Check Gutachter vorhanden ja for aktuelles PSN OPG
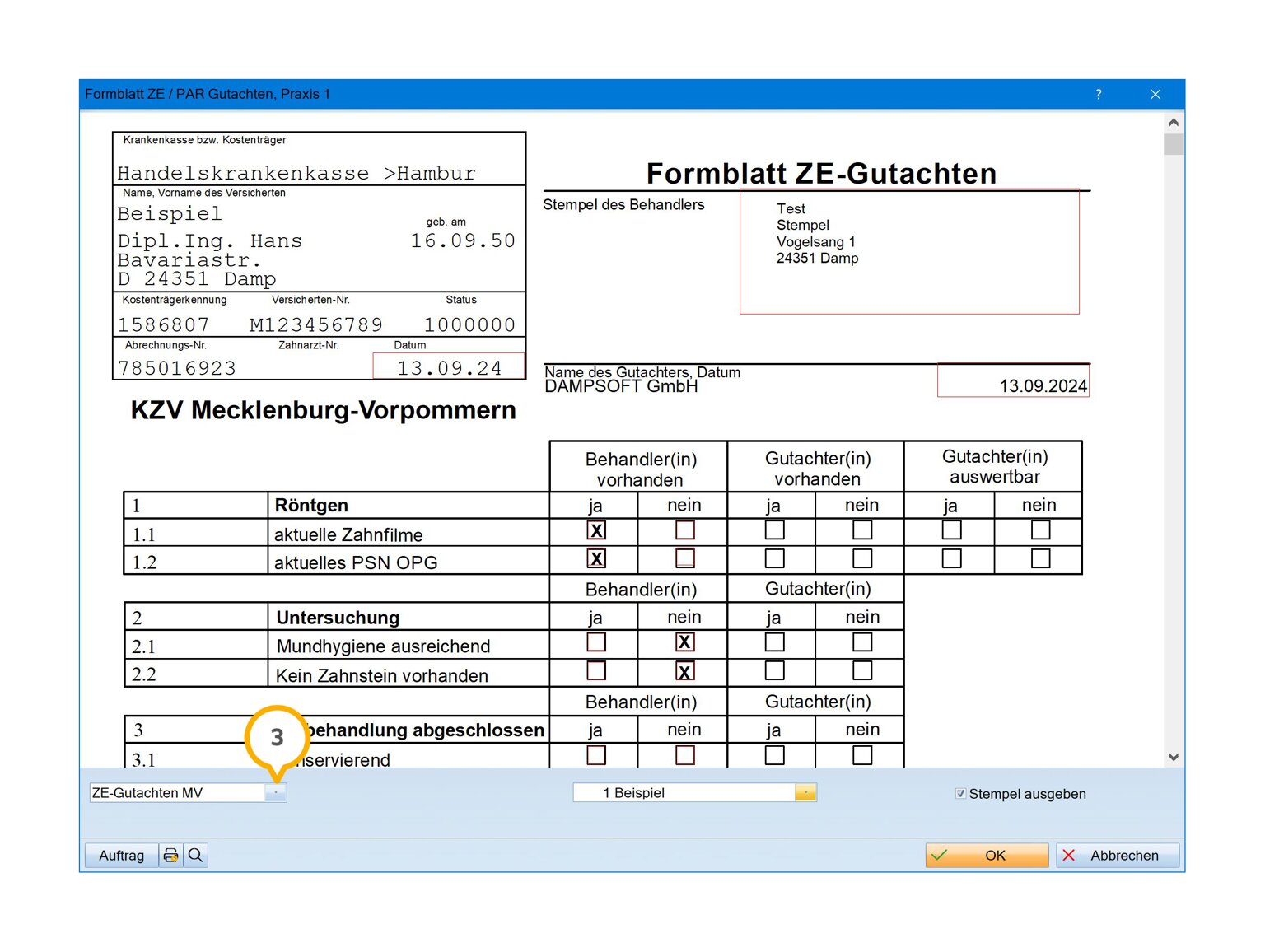 click(775, 558)
